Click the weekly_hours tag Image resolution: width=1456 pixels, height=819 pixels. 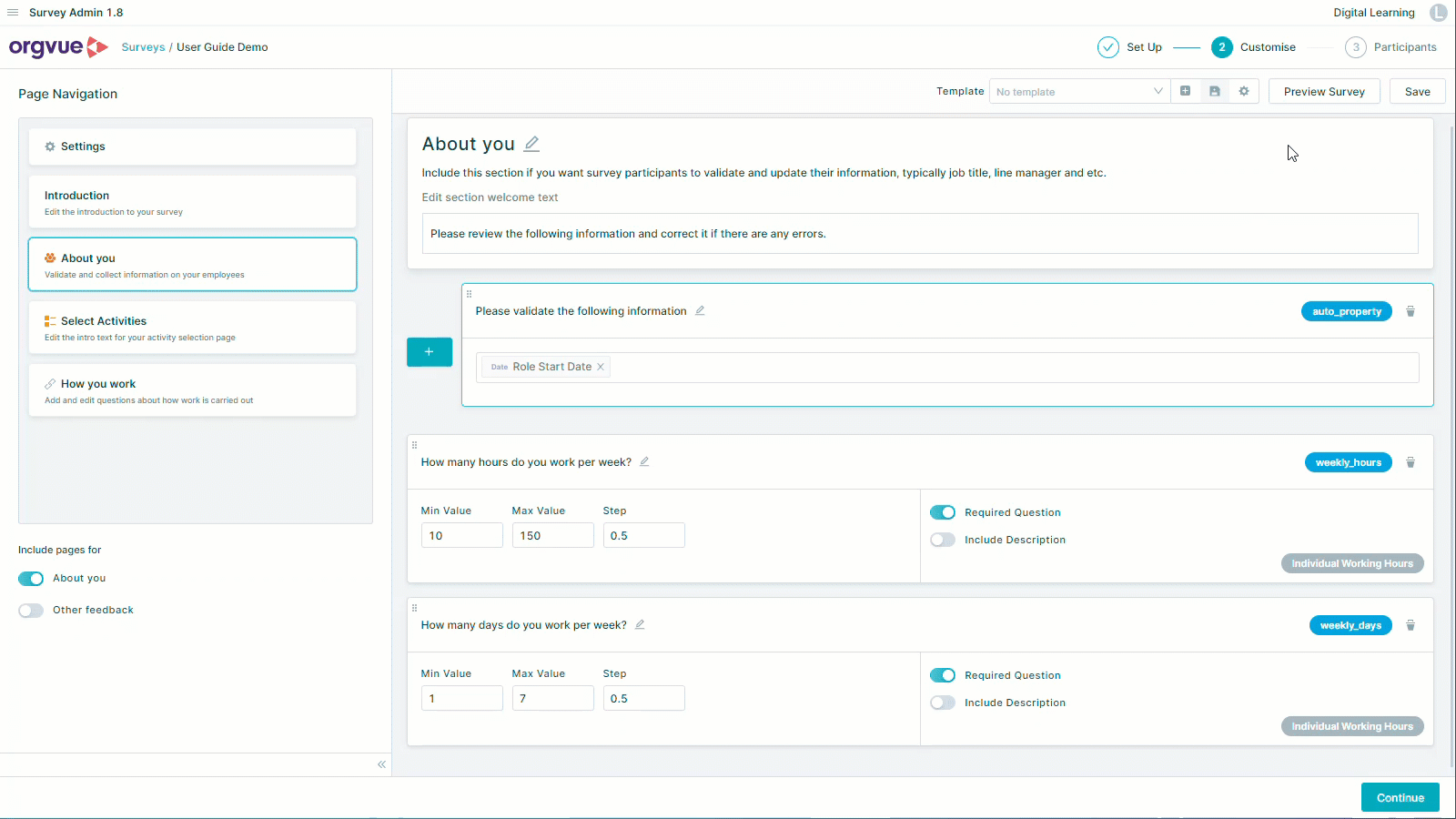pos(1348,462)
